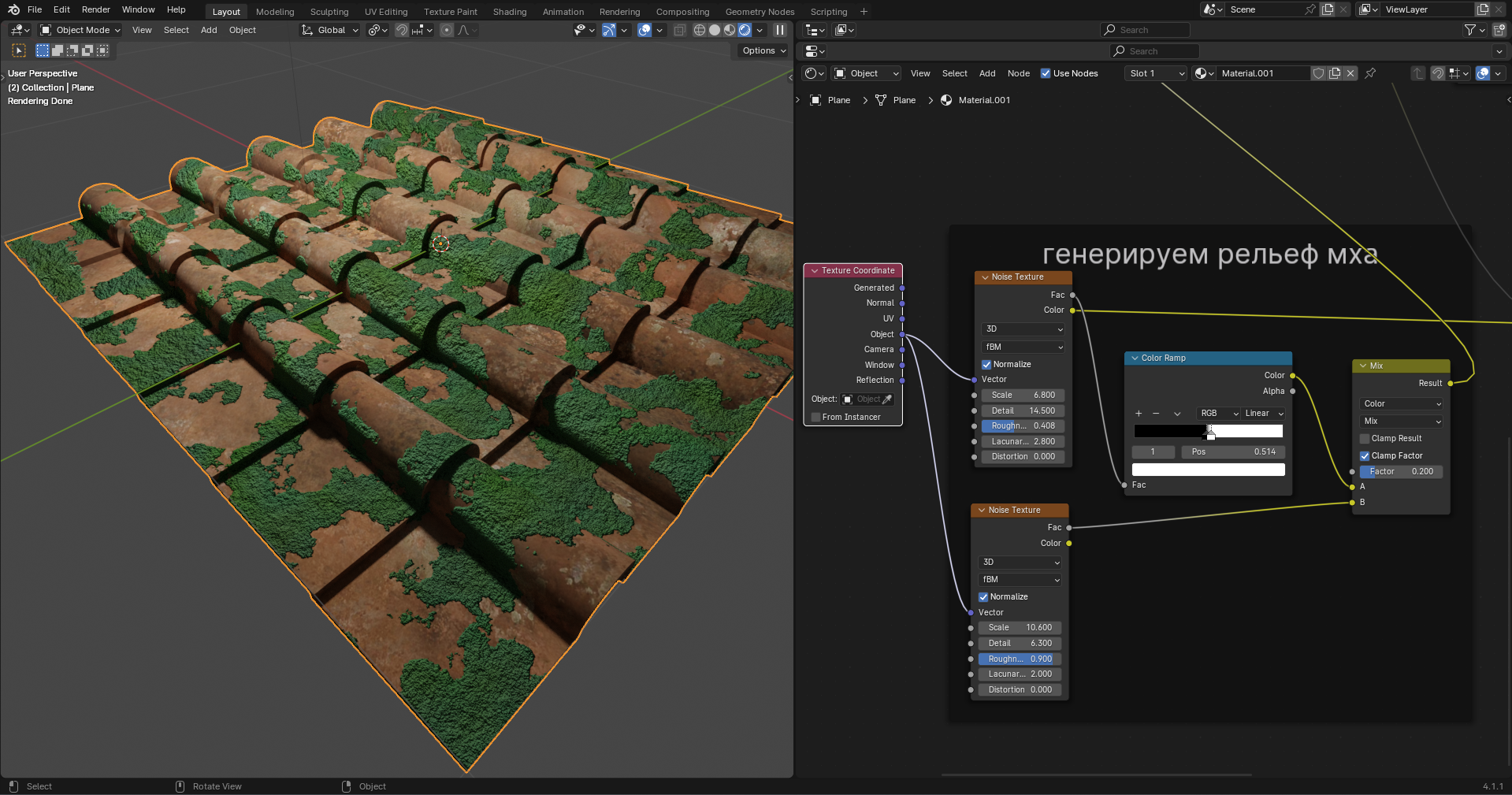Open proportional editing falloff menu
This screenshot has width=1512, height=795.
pos(467,30)
